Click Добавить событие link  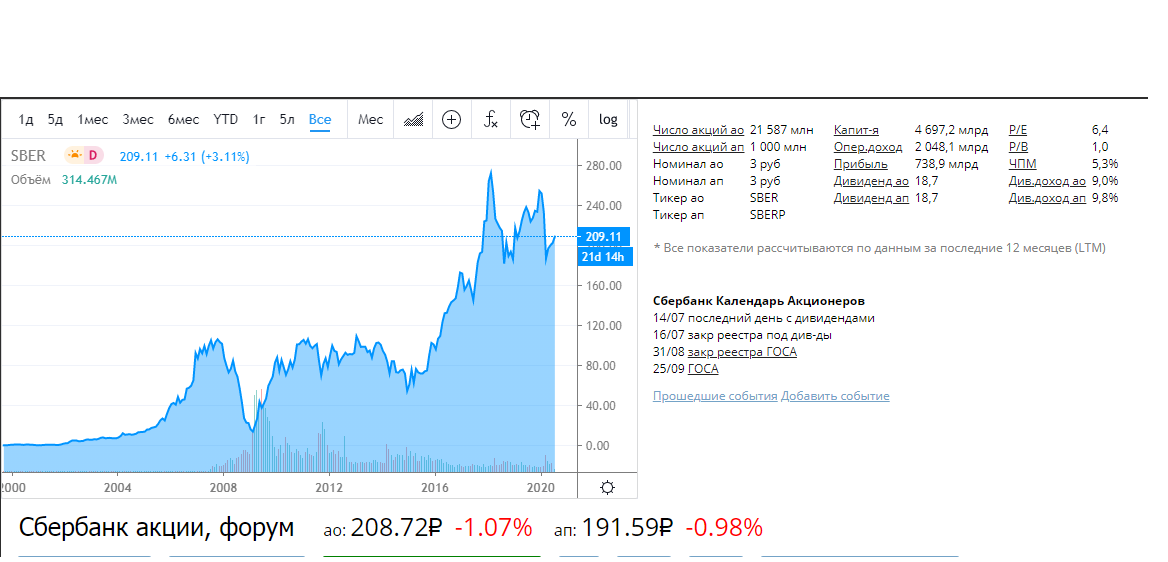point(835,396)
